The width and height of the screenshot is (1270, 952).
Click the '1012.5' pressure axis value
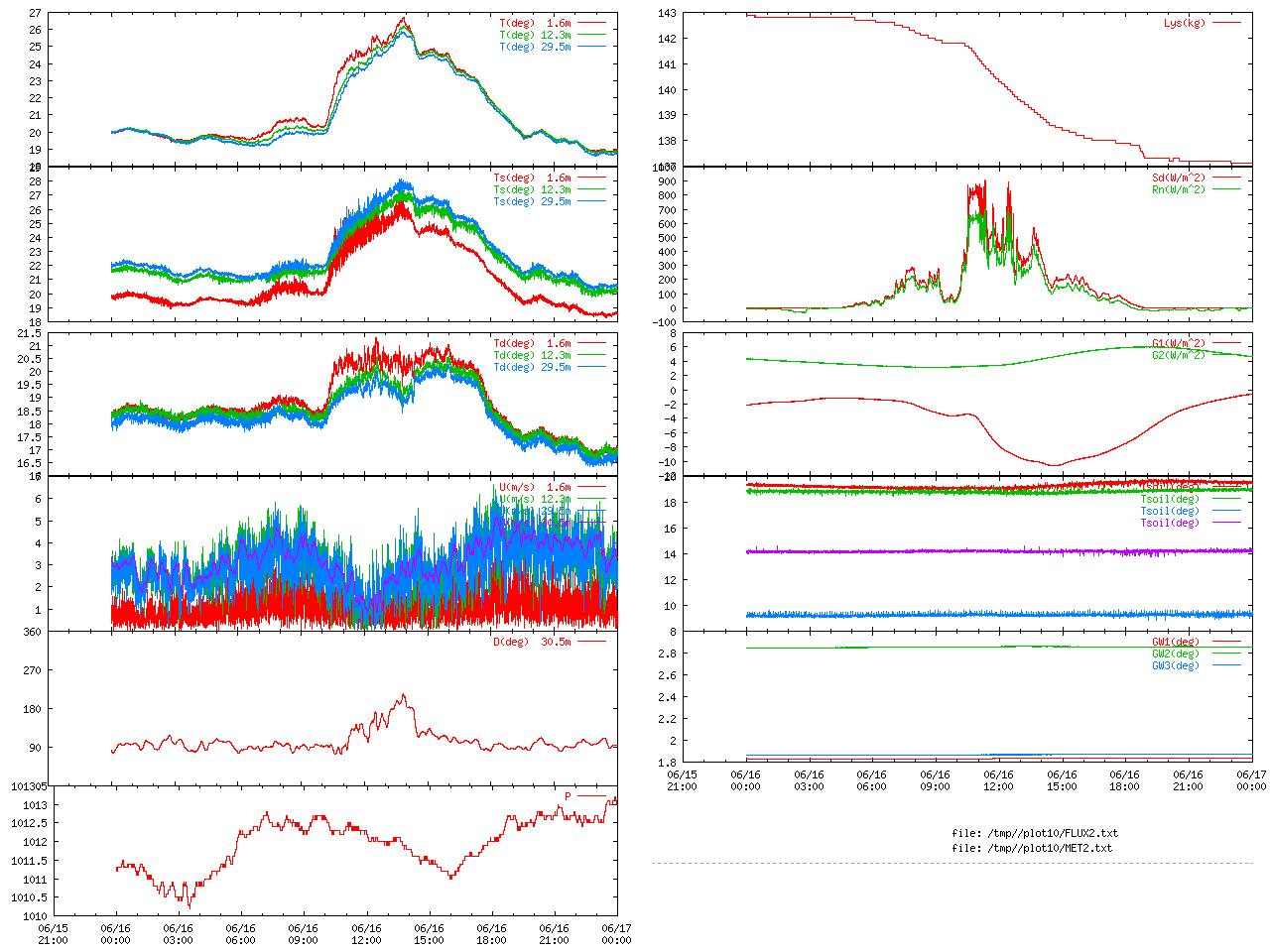tap(28, 824)
